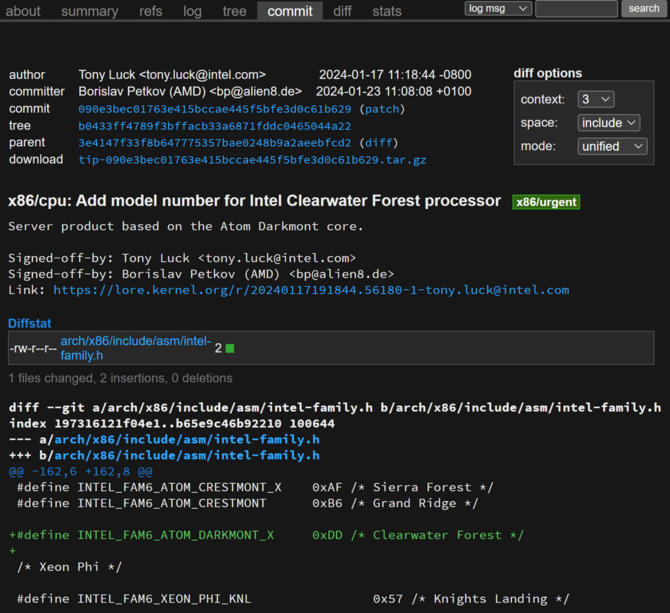Open the parent commit 3e4147f link
670x613 pixels.
pos(215,143)
